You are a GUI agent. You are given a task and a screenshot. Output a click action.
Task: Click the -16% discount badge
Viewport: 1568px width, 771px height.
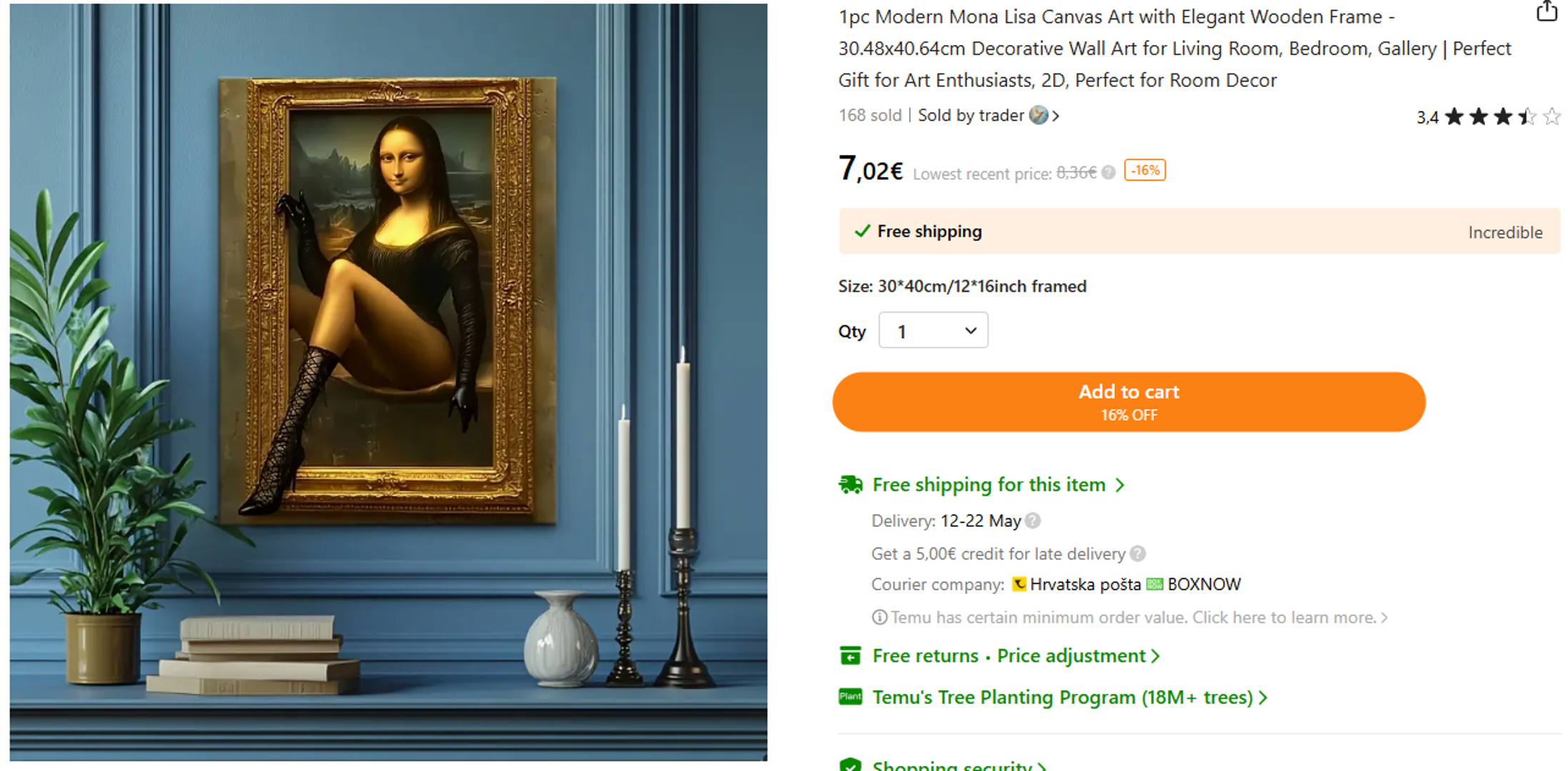tap(1145, 171)
